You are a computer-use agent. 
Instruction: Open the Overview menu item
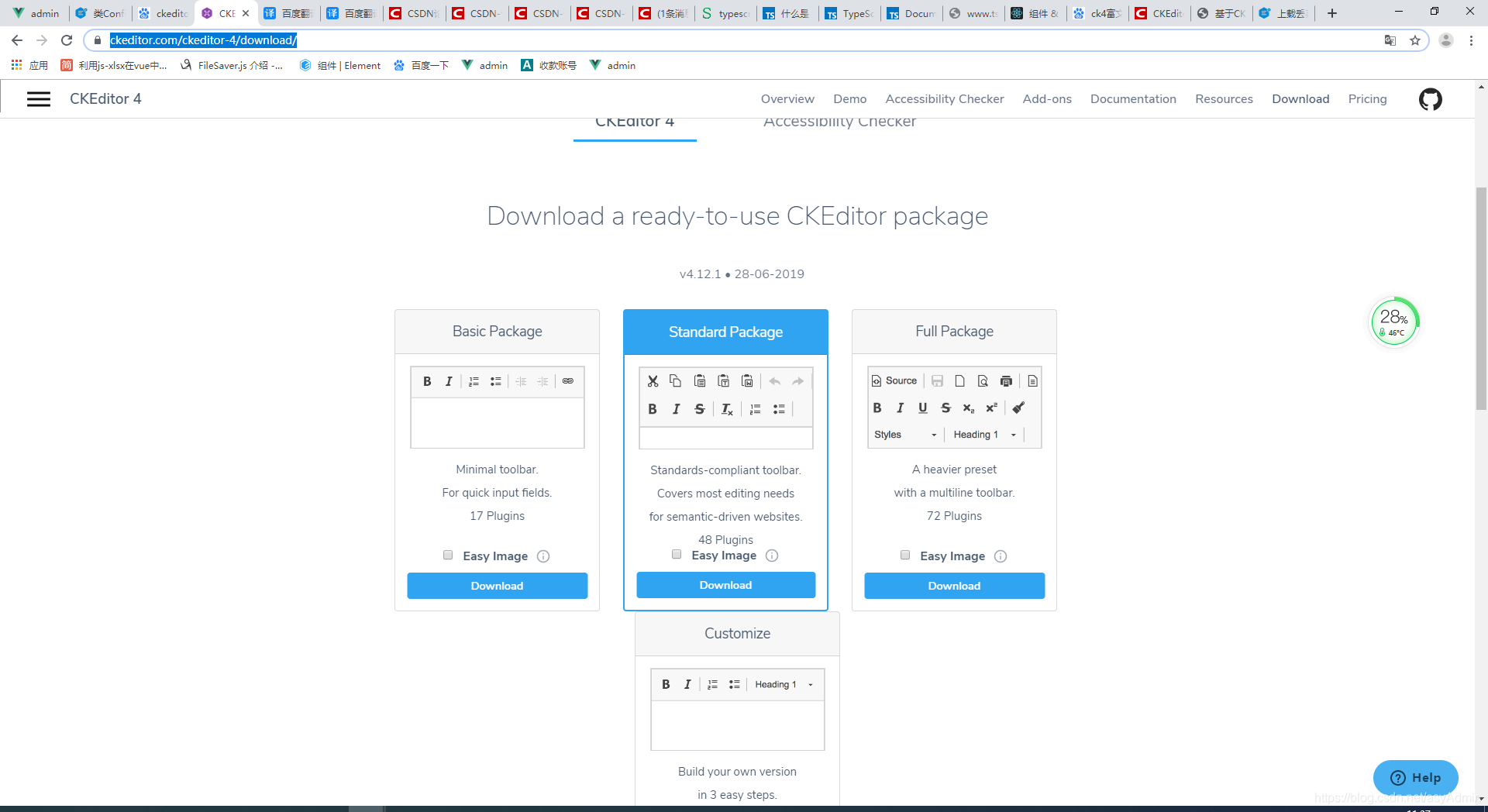click(787, 99)
